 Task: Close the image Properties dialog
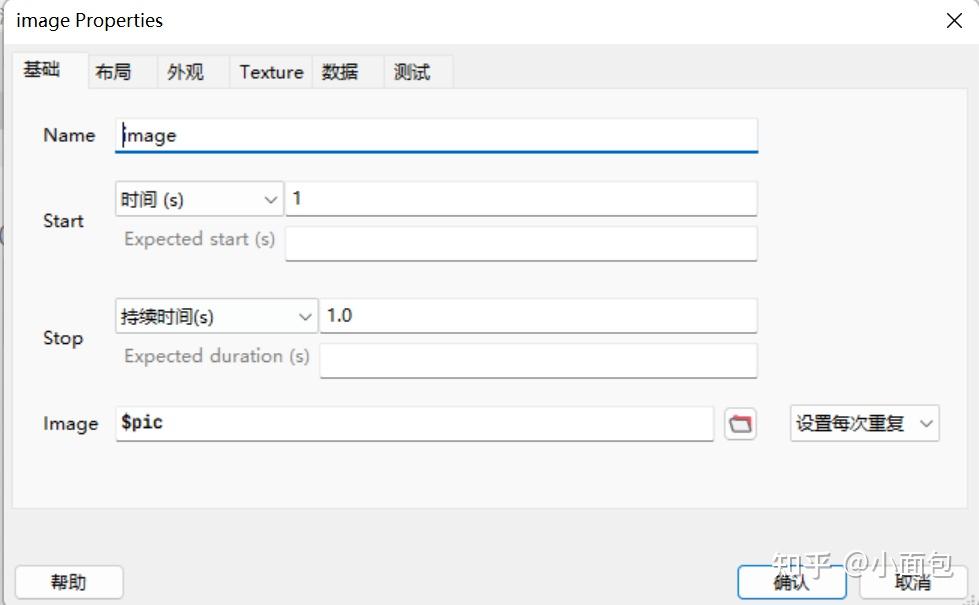954,21
